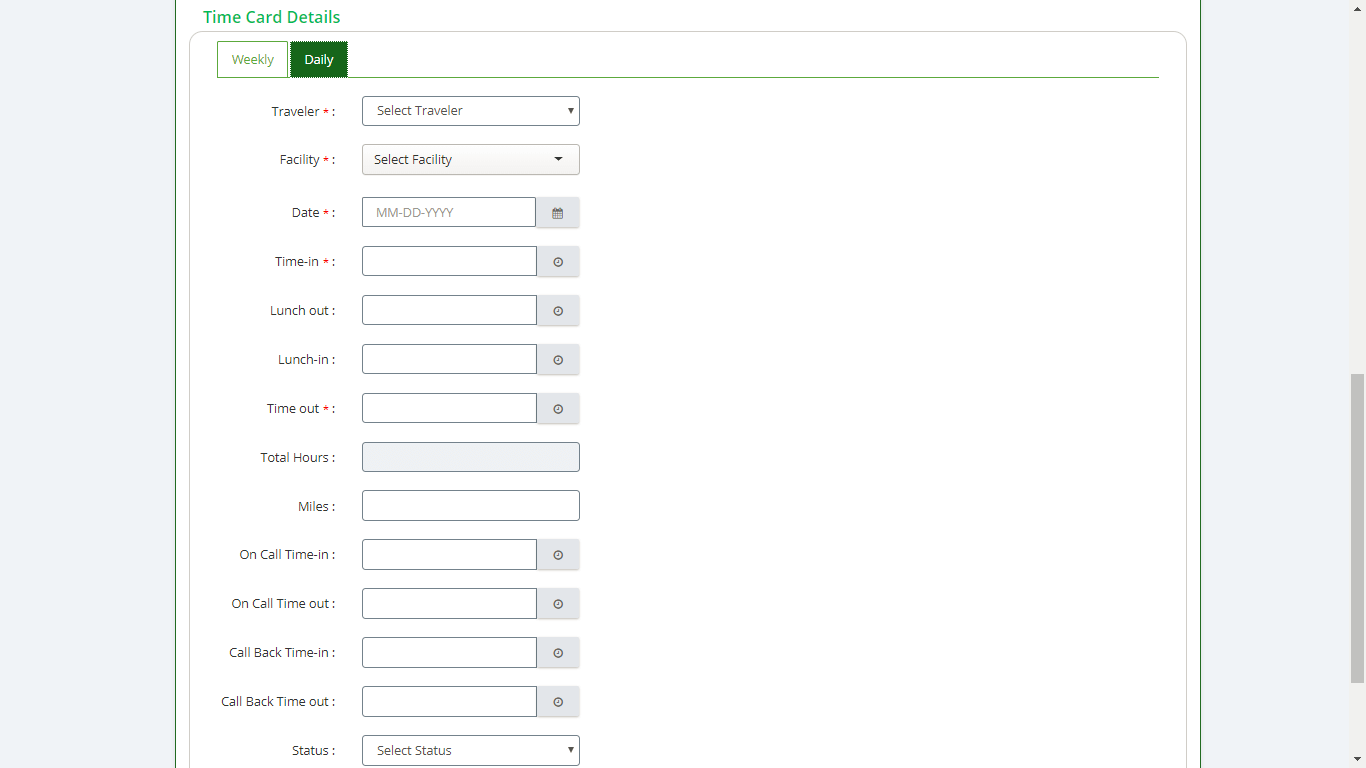Open the On Call Time out clock picker

pos(558,604)
